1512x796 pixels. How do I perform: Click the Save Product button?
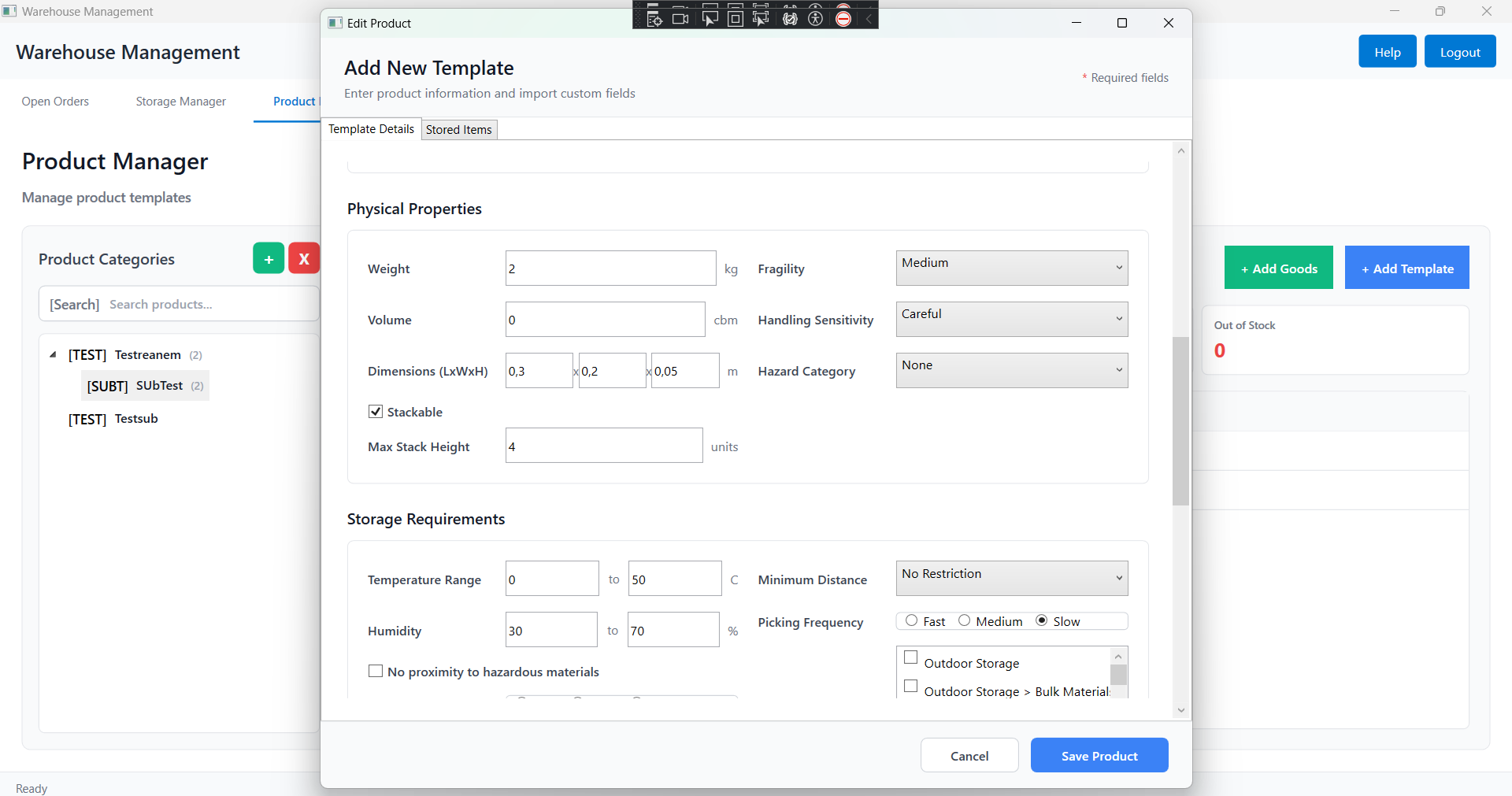[x=1099, y=756]
